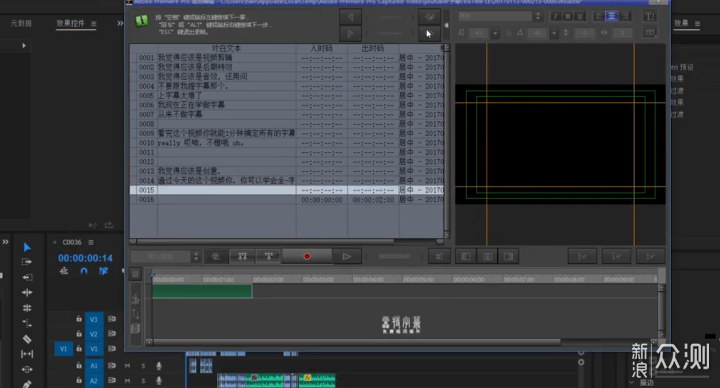
Task: Mute audio track A1
Action: [x=127, y=366]
